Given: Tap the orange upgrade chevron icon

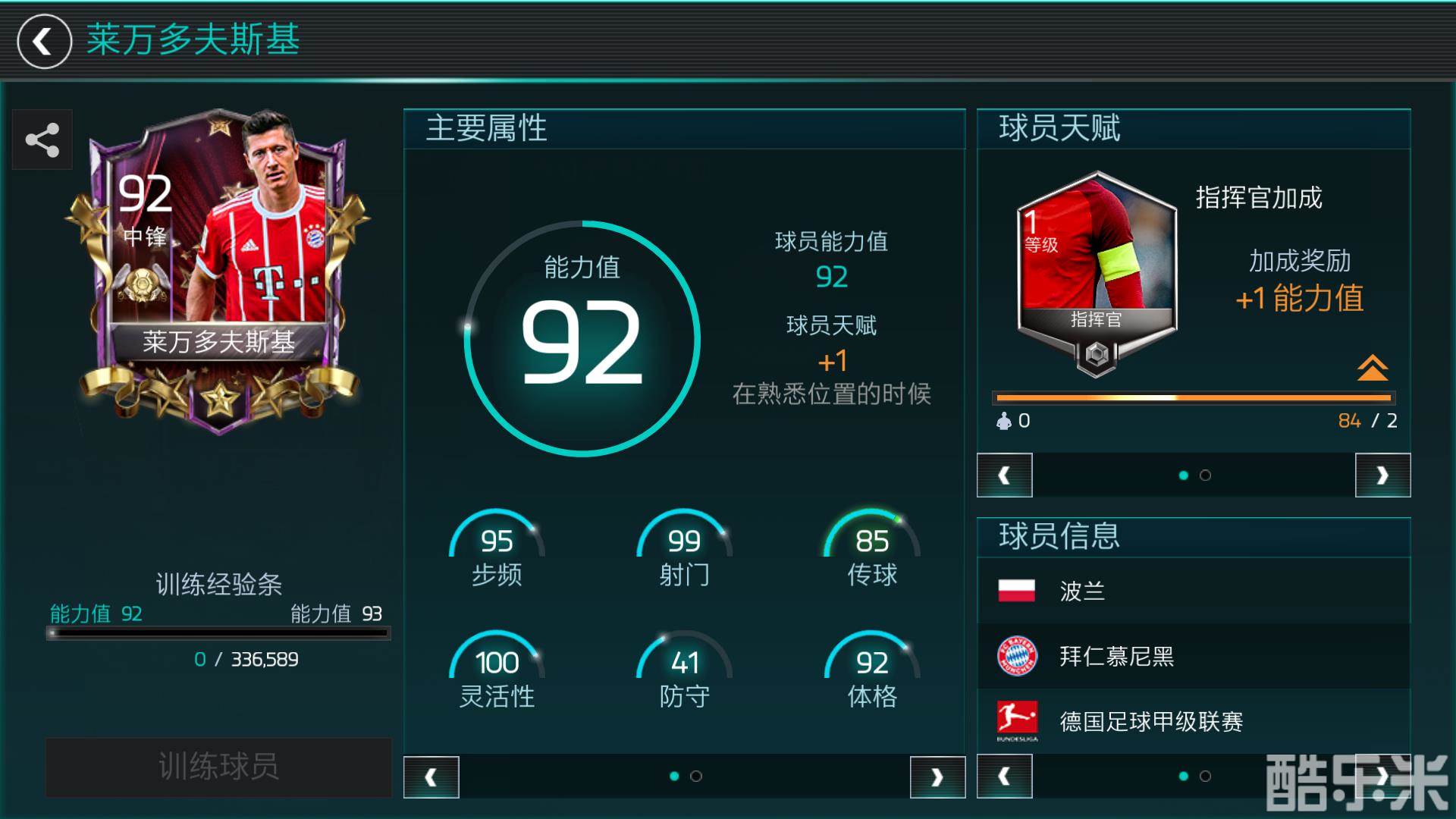Looking at the screenshot, I should click(x=1372, y=368).
